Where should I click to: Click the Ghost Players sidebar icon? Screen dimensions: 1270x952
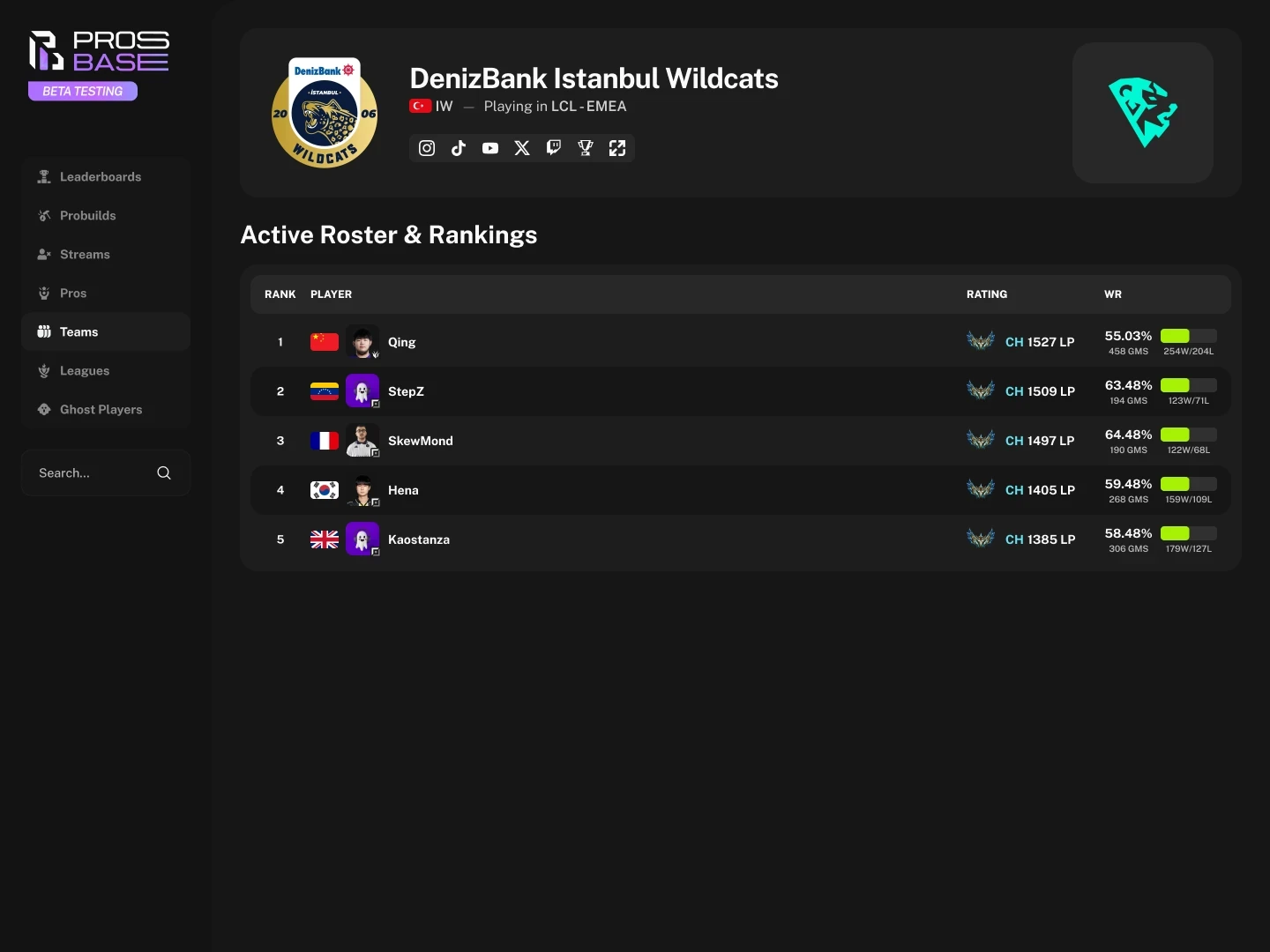point(44,410)
